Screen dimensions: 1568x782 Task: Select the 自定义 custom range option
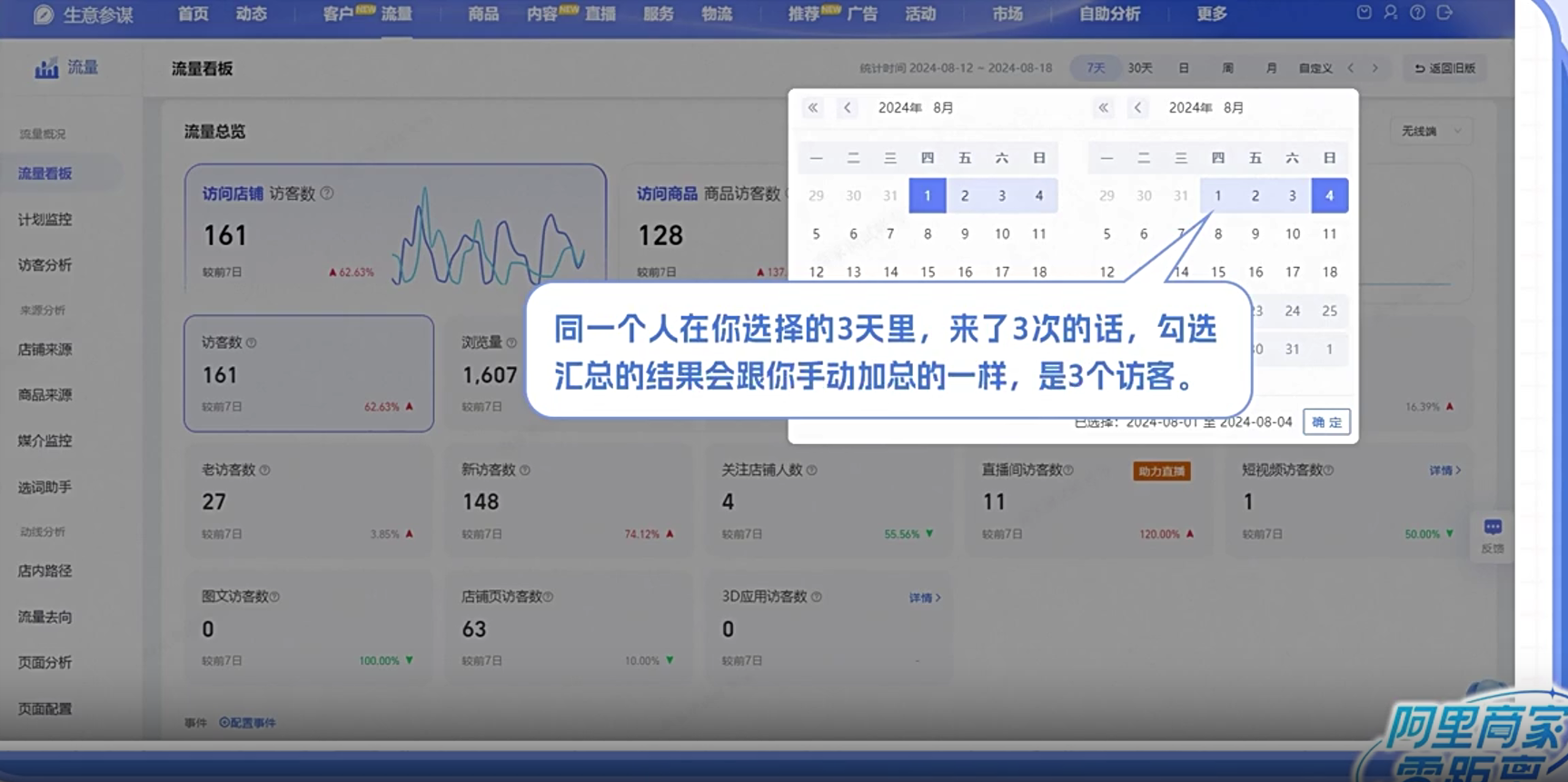point(1315,68)
